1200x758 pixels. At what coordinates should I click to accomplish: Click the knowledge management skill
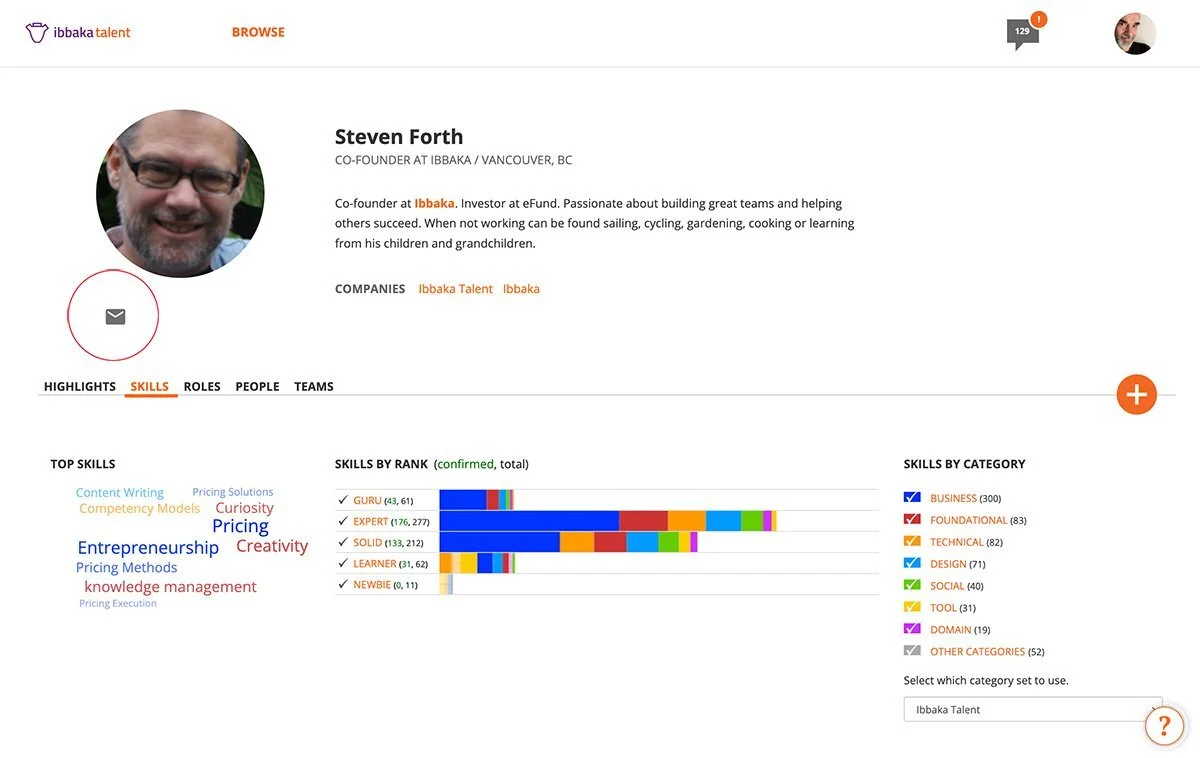(x=170, y=587)
